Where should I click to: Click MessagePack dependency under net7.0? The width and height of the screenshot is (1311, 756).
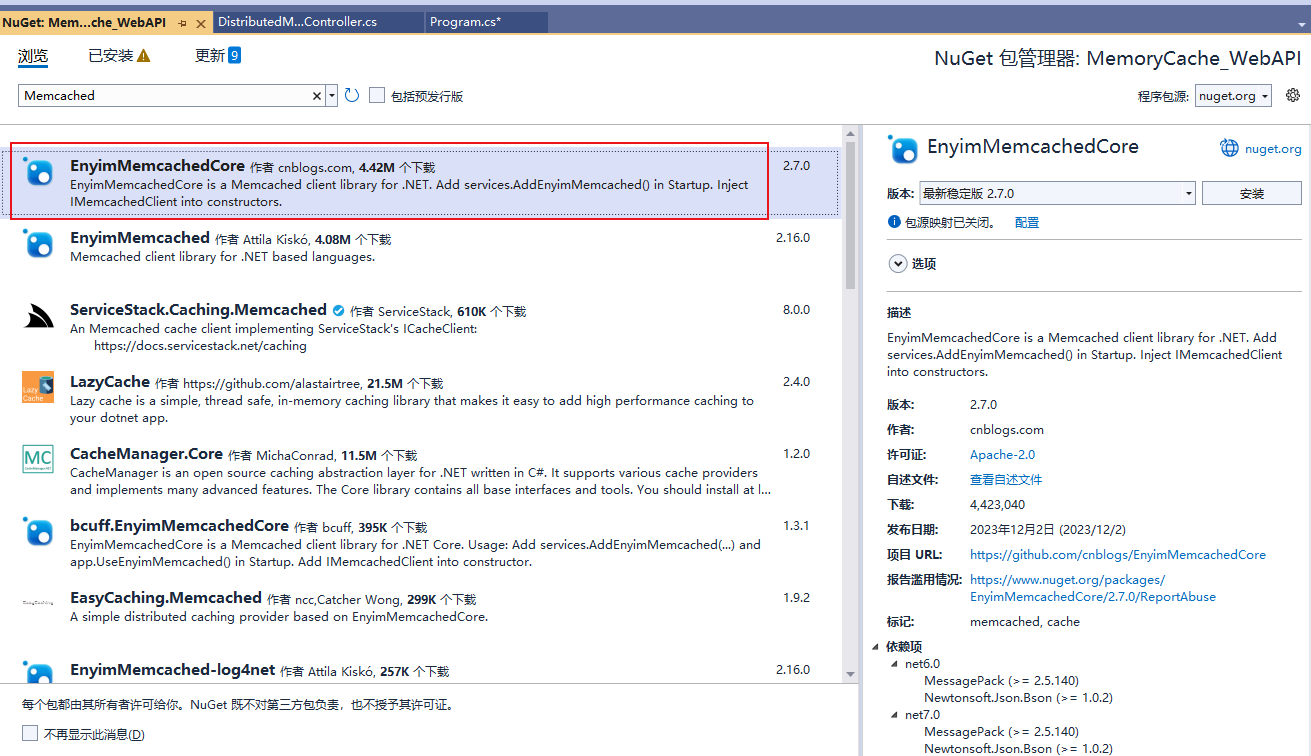coord(1001,731)
